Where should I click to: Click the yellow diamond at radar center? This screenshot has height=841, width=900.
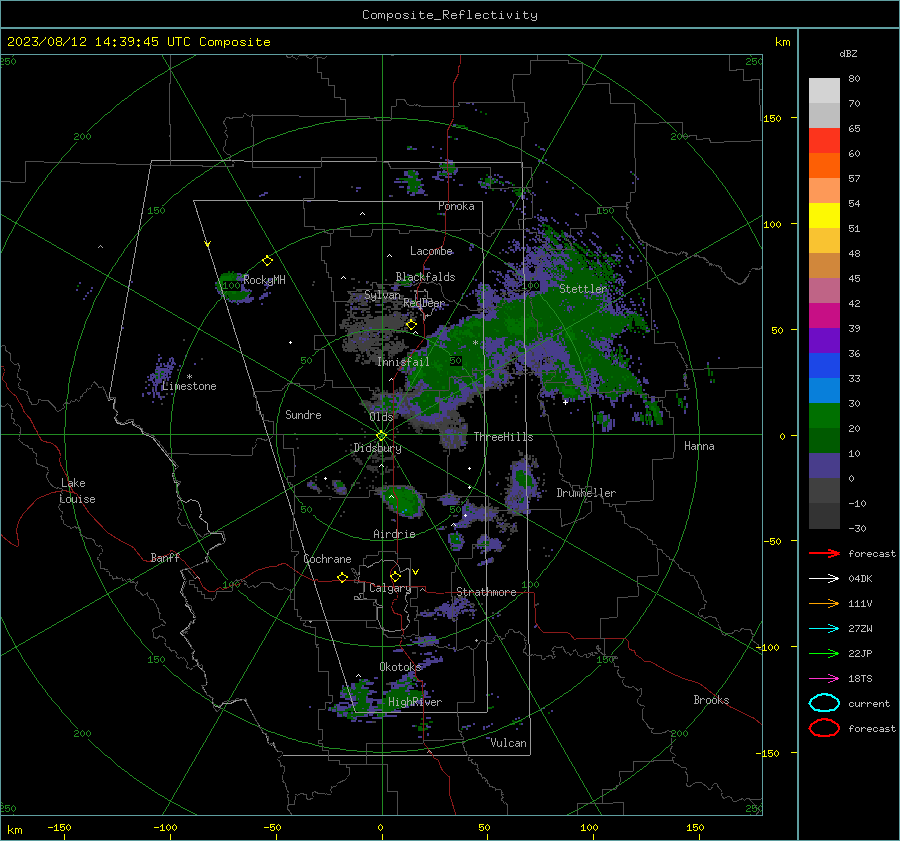(x=381, y=436)
